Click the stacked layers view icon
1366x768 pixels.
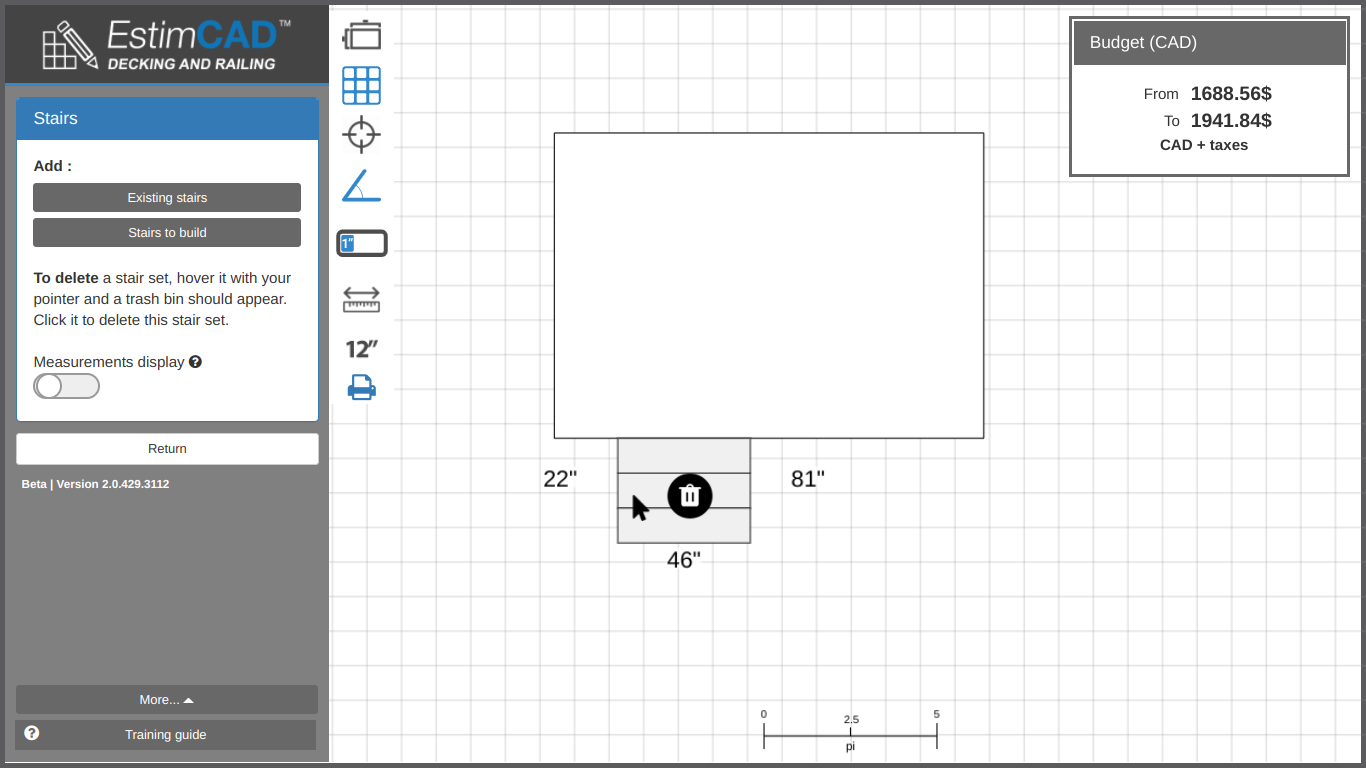(362, 35)
